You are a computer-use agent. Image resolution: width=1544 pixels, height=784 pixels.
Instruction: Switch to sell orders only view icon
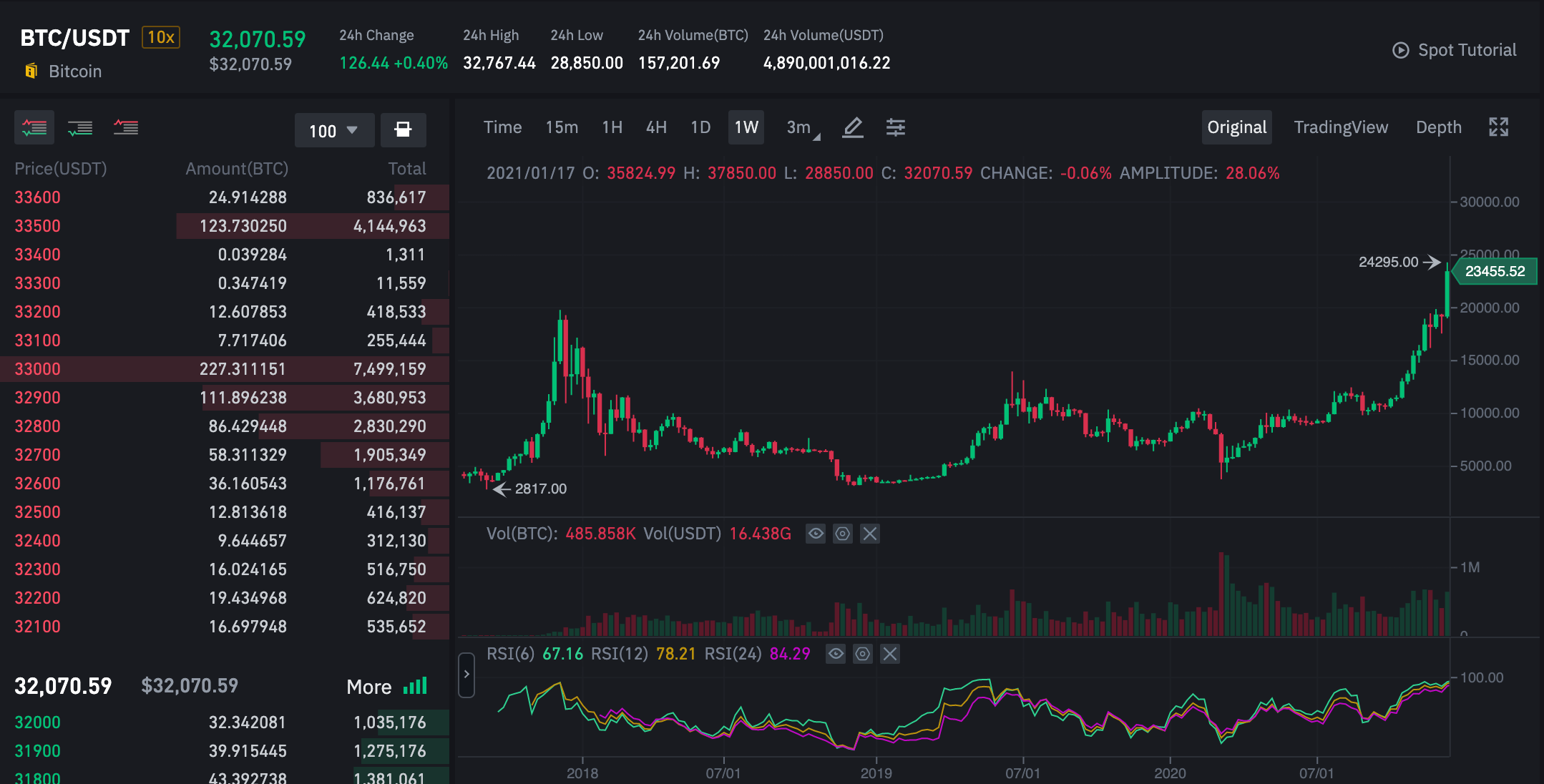(126, 128)
